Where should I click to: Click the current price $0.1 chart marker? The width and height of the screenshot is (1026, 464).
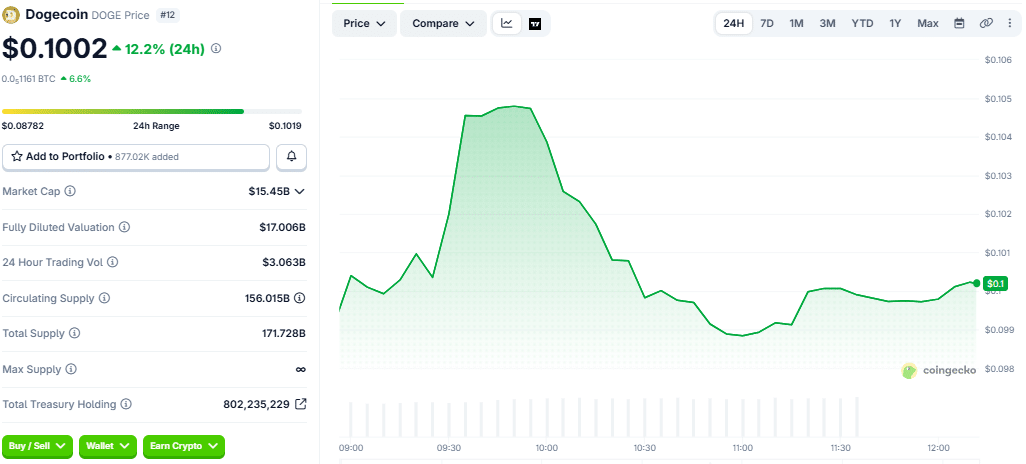click(996, 283)
